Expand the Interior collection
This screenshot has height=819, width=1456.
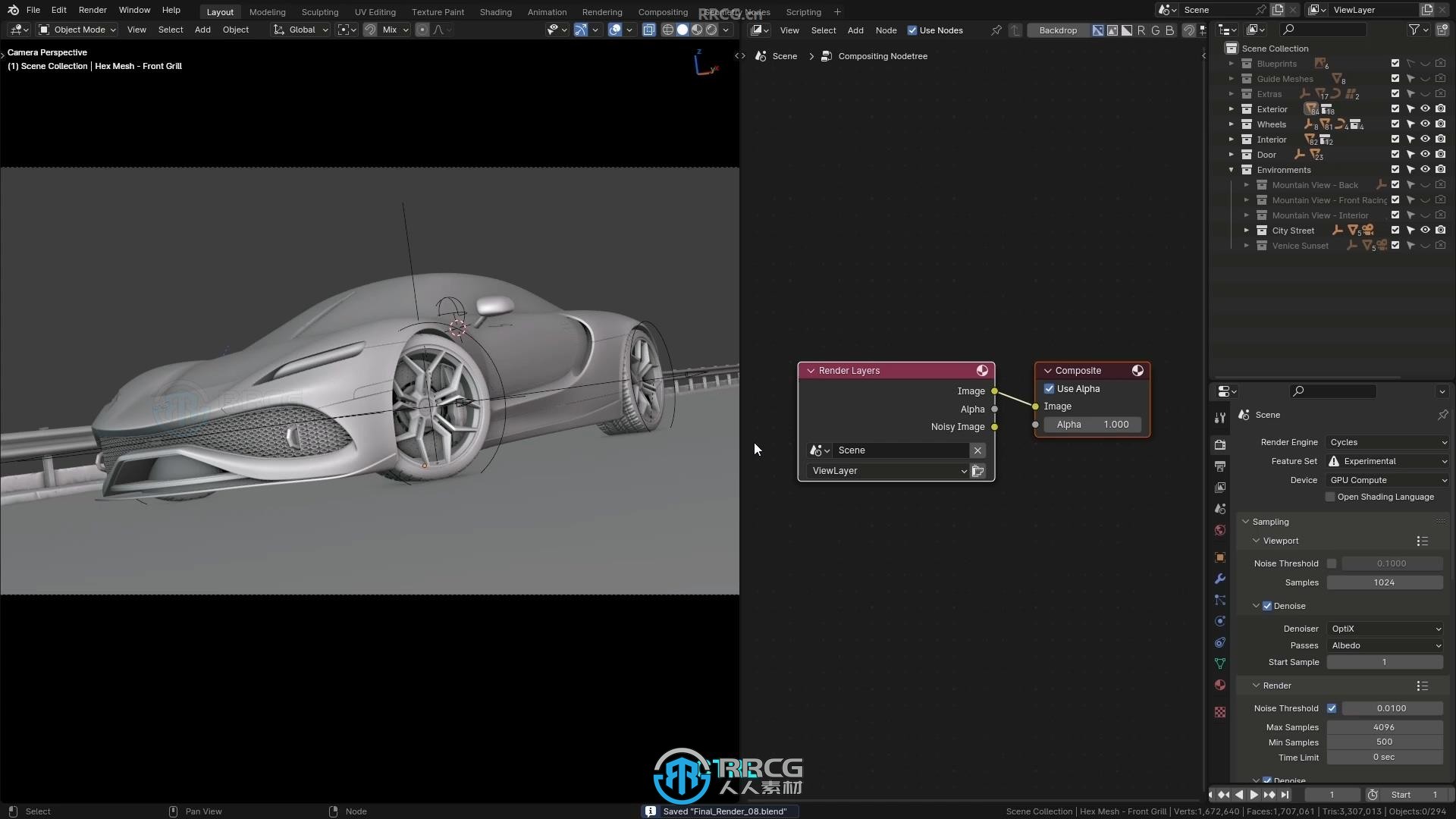1231,140
